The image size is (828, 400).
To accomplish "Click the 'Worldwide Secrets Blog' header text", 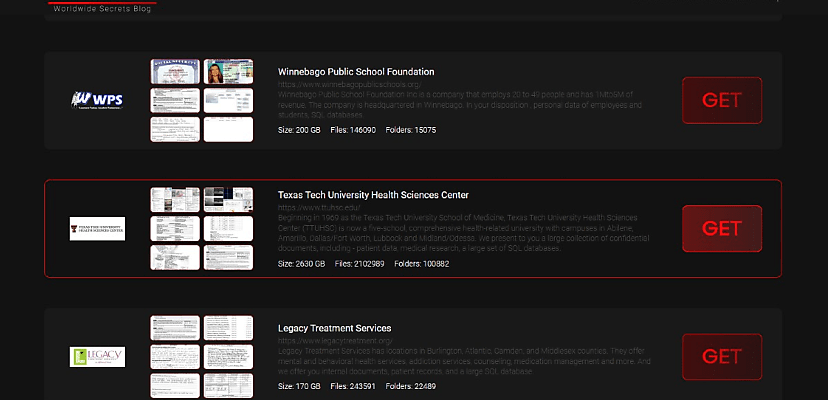I will pos(102,9).
